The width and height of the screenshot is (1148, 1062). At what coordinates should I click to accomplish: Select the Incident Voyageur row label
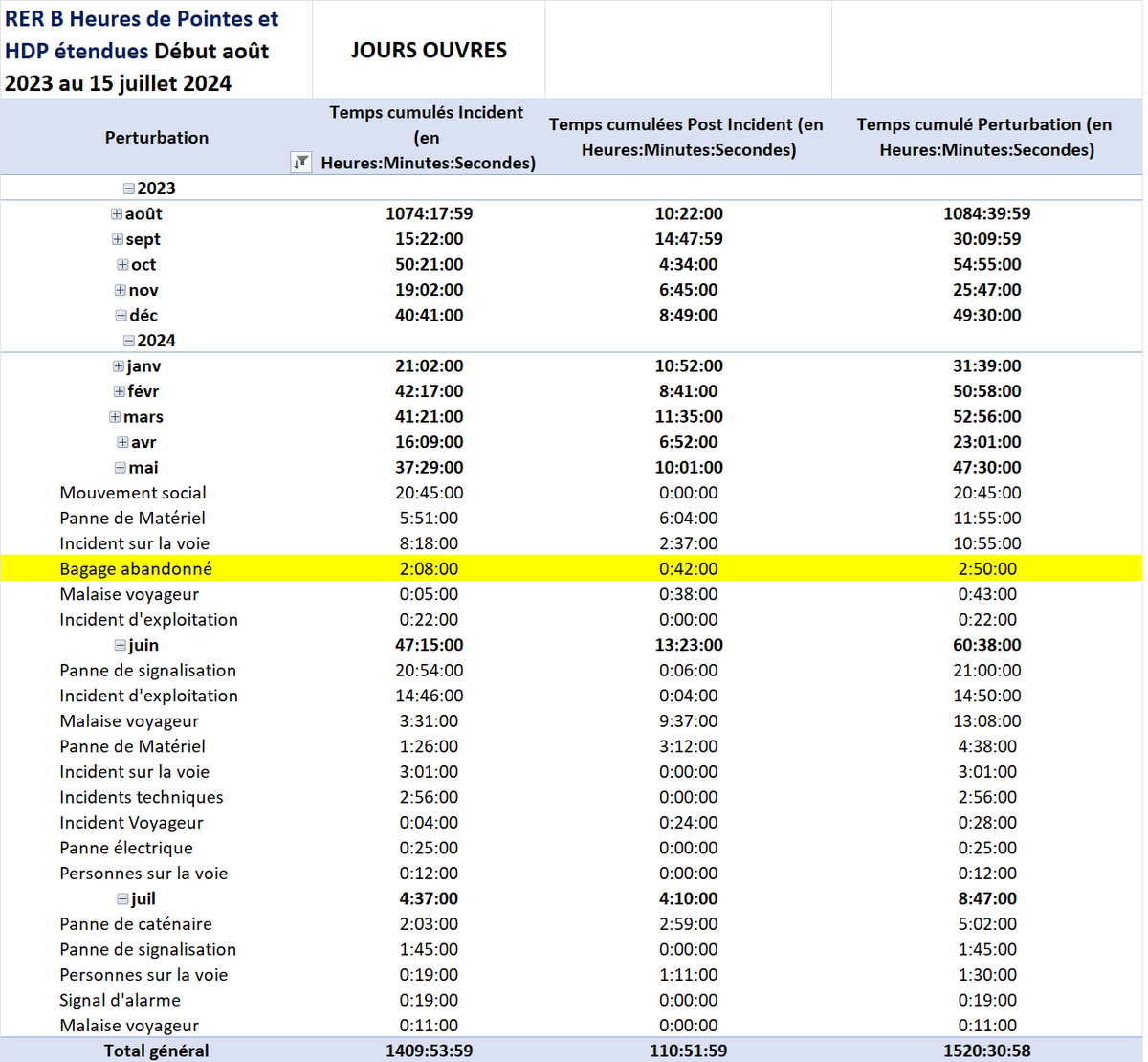(x=131, y=823)
